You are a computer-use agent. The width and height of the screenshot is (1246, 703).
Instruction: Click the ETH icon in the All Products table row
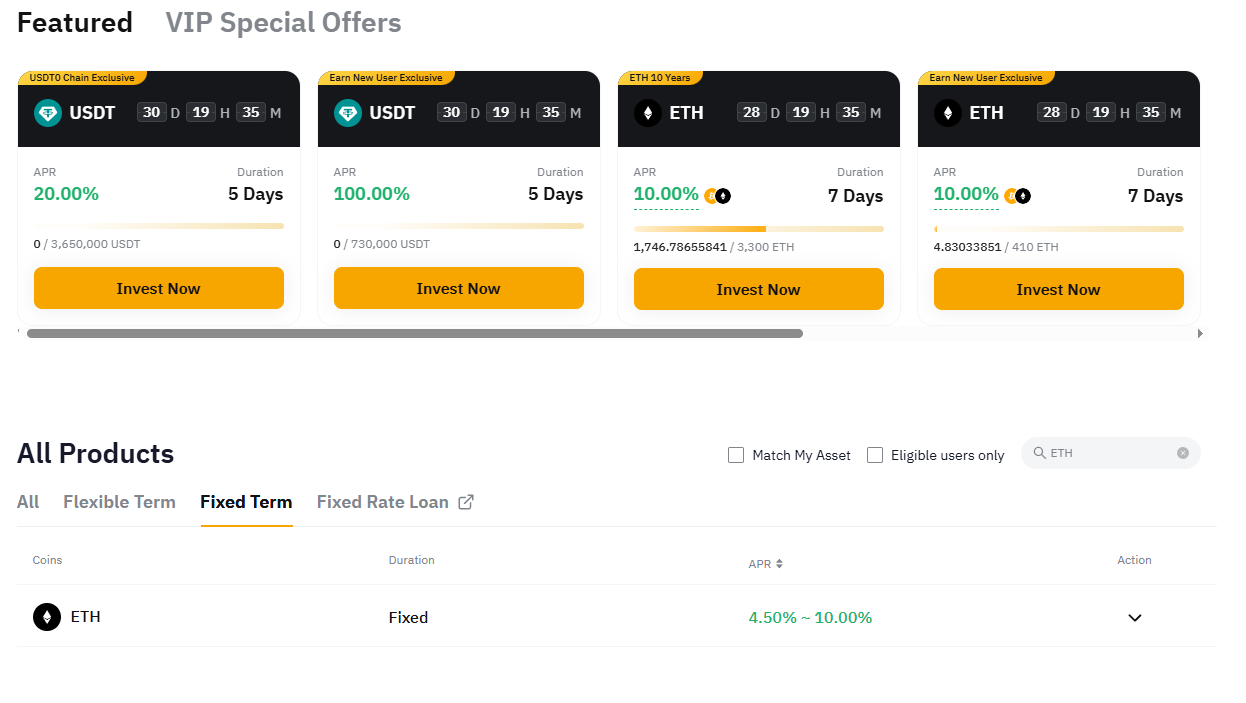coord(47,617)
